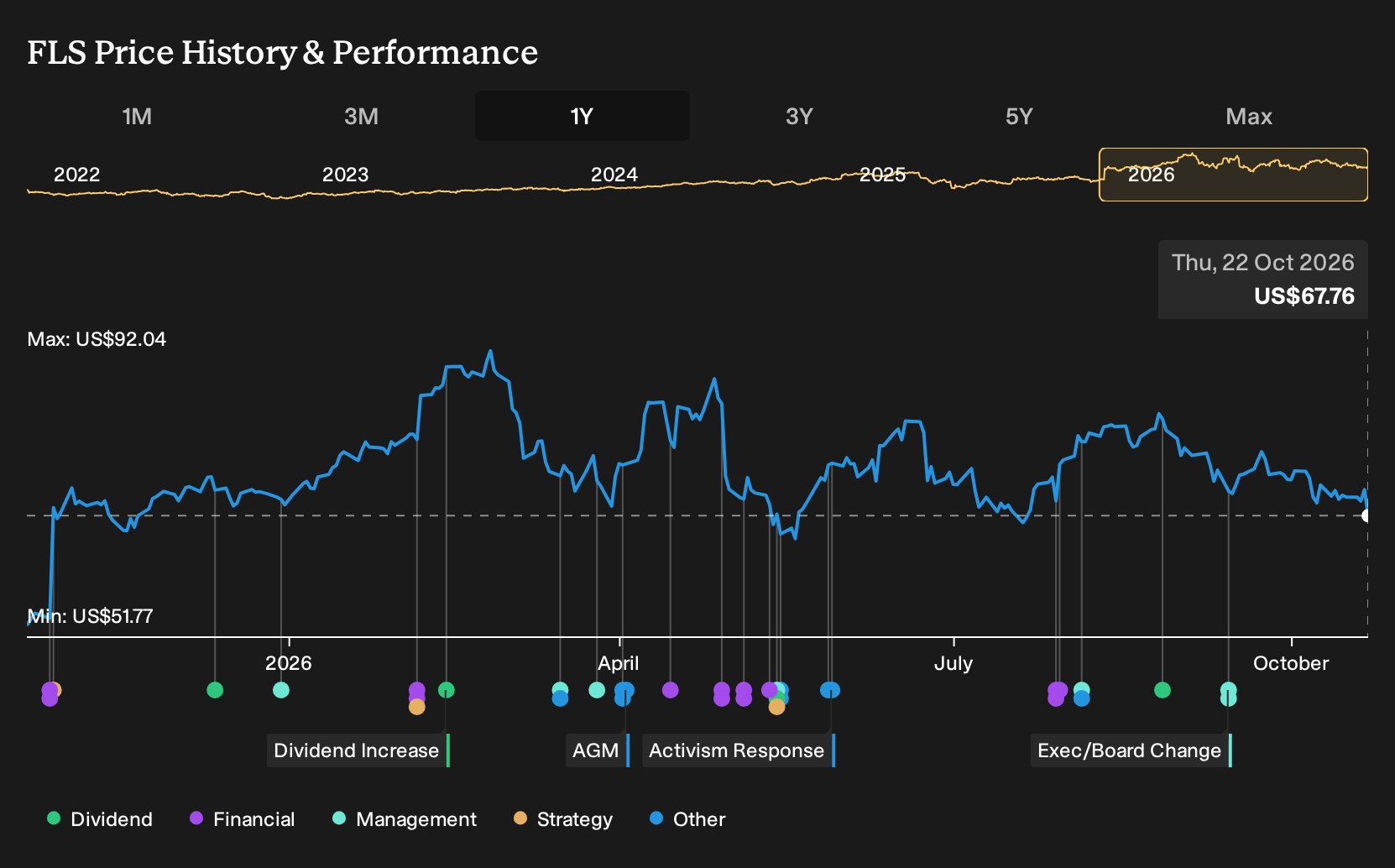
Task: Toggle the Other legend filter
Action: [x=687, y=819]
